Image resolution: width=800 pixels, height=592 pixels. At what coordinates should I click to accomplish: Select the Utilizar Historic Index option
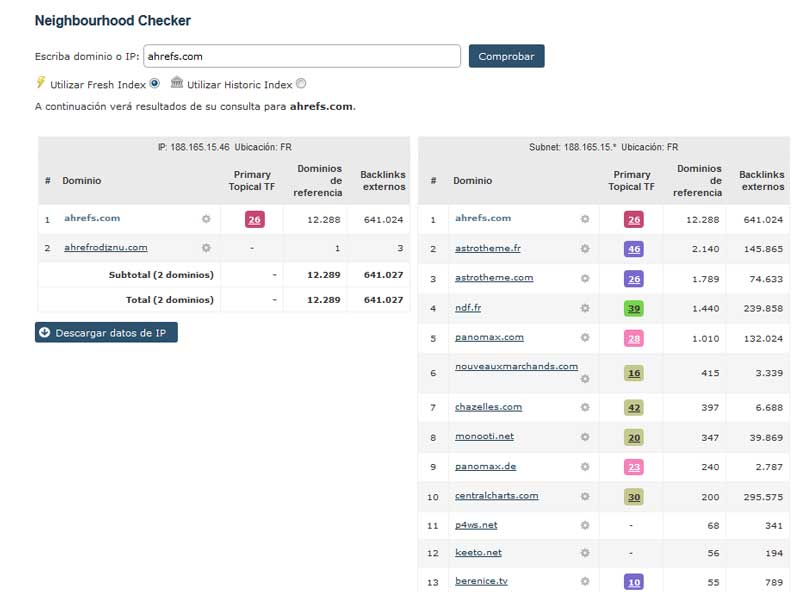click(301, 85)
